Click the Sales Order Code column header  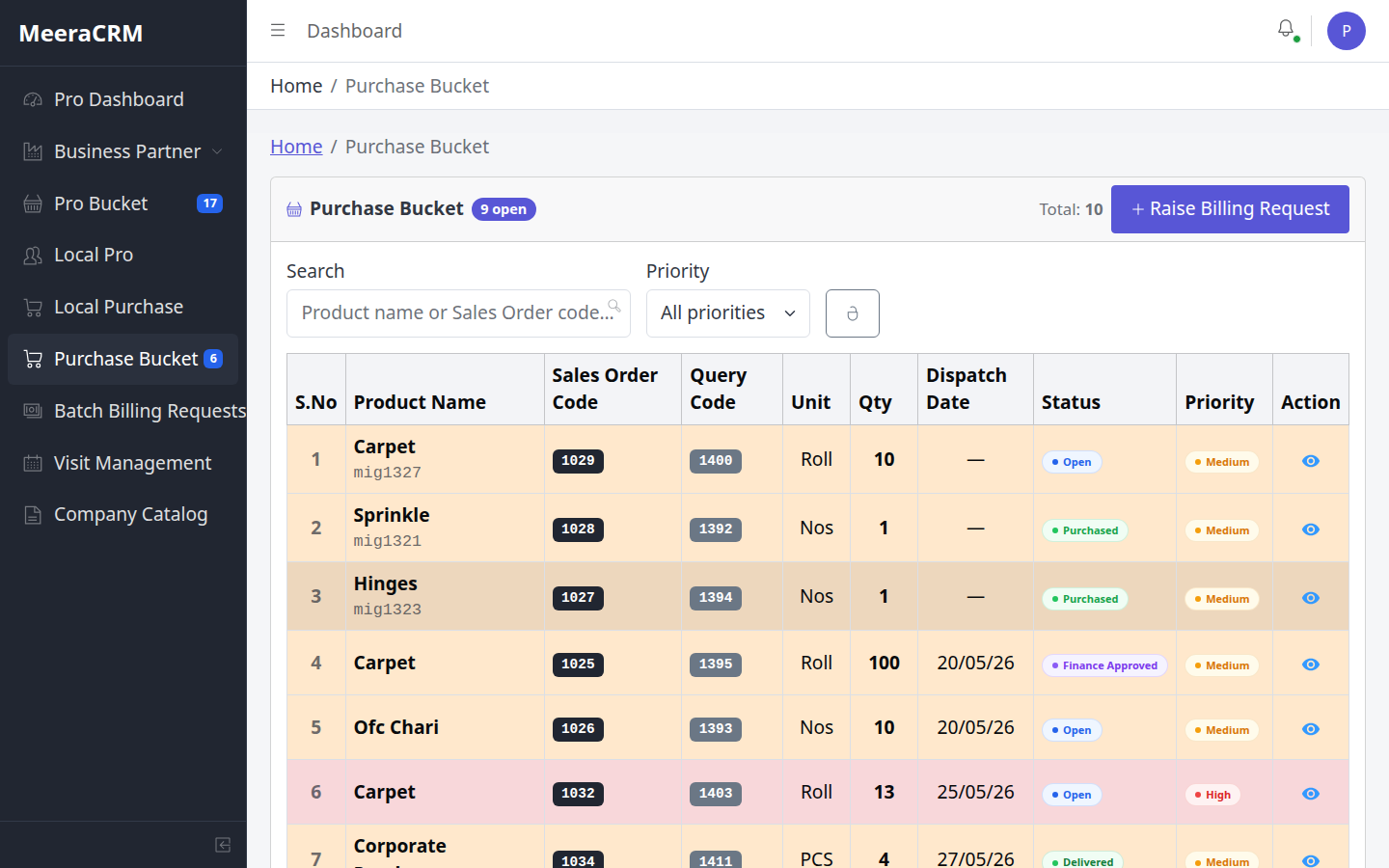point(613,389)
